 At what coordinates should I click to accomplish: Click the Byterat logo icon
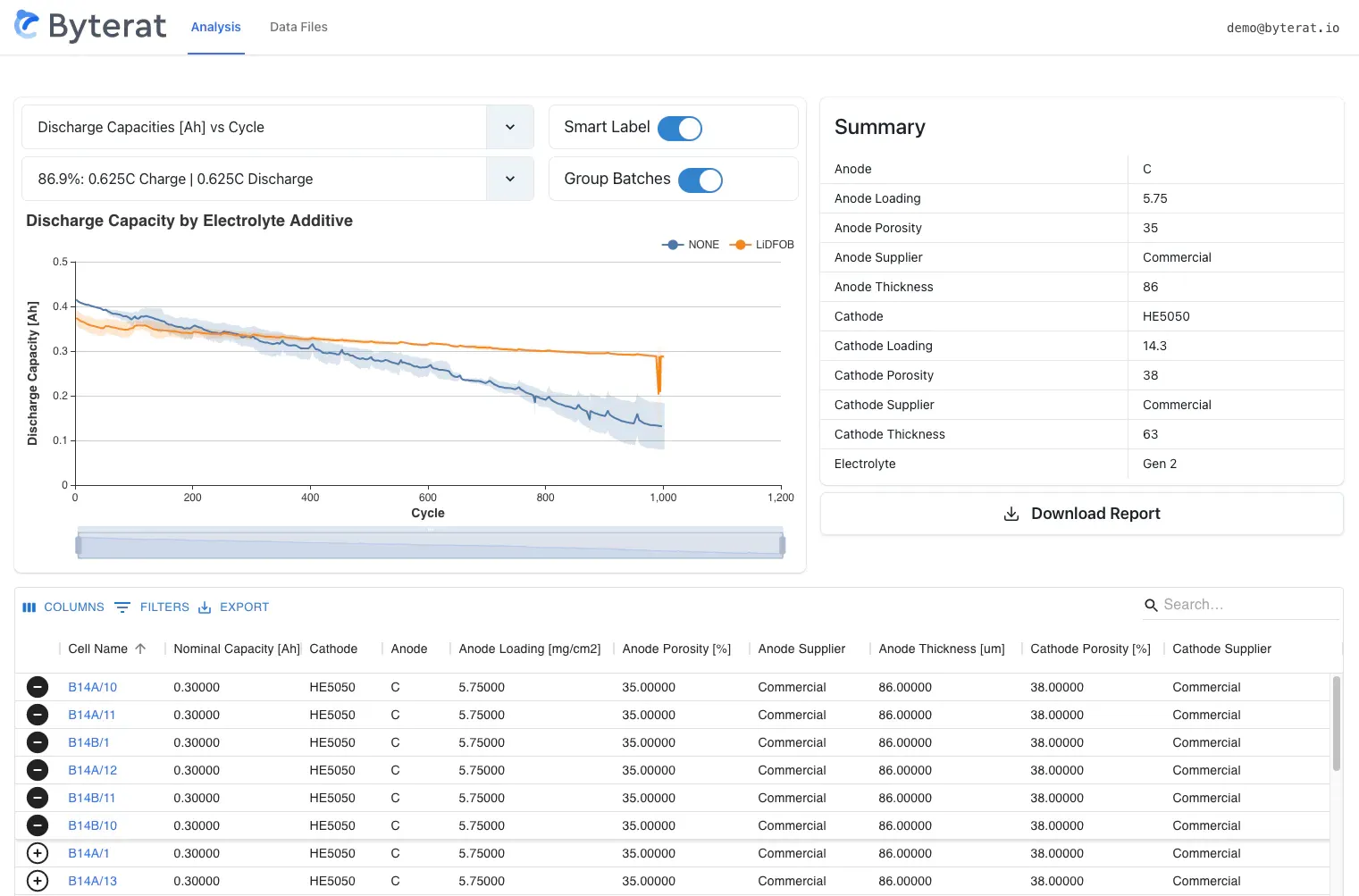click(x=26, y=26)
